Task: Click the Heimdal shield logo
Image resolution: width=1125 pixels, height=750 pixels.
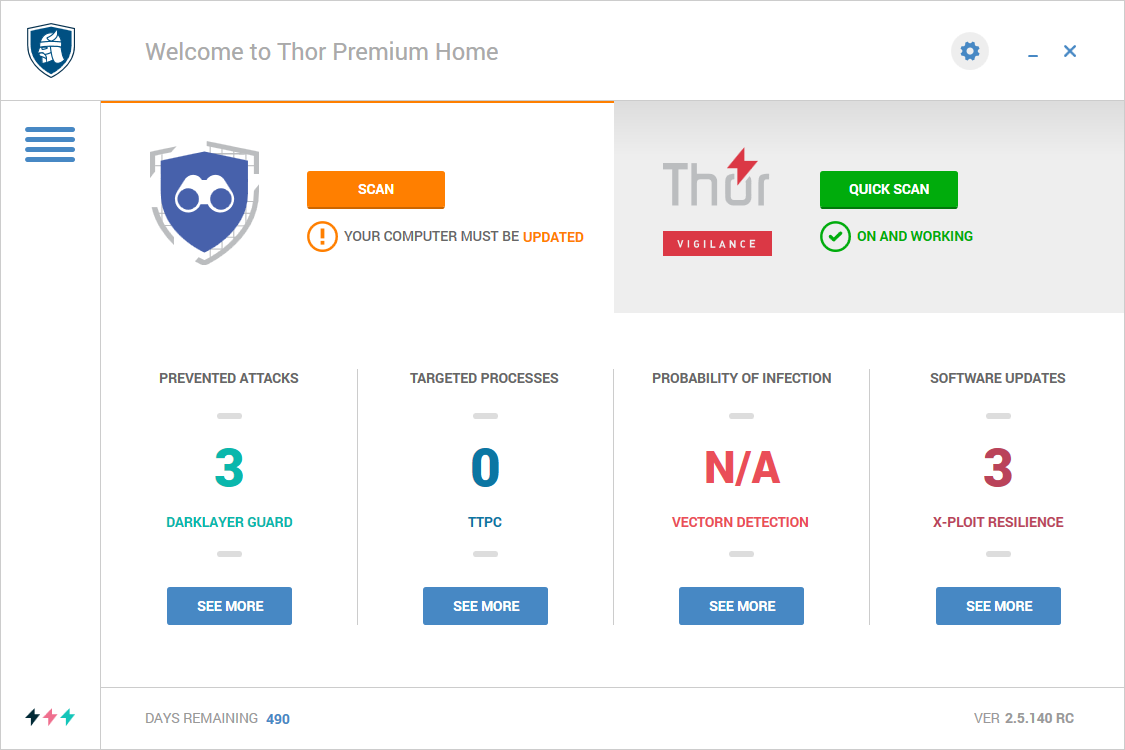Action: (51, 50)
